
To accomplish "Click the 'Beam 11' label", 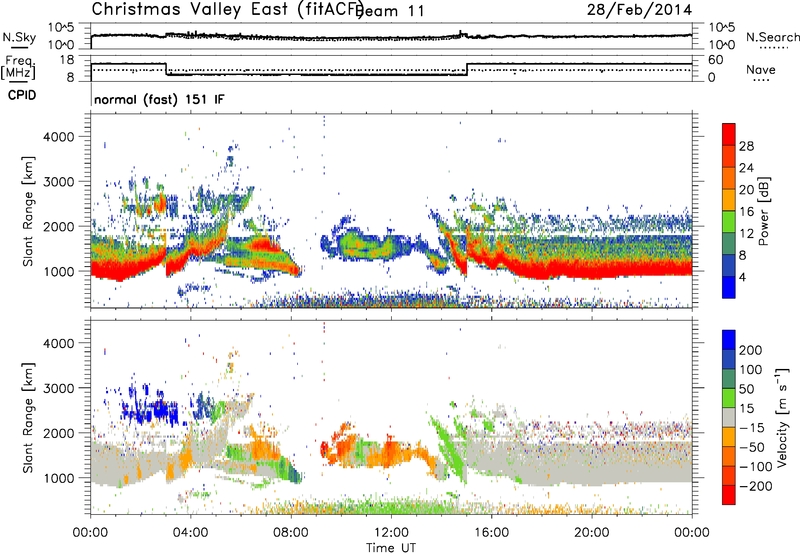I will click(x=390, y=11).
